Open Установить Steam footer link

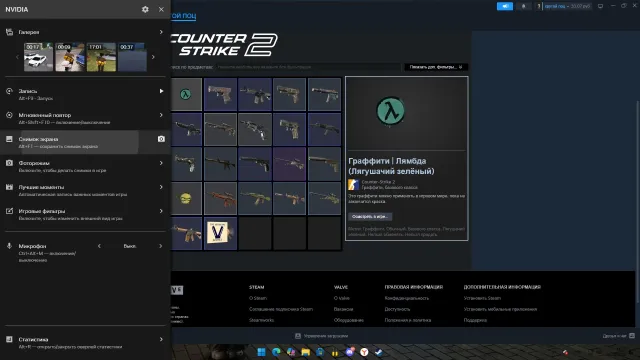tap(482, 298)
